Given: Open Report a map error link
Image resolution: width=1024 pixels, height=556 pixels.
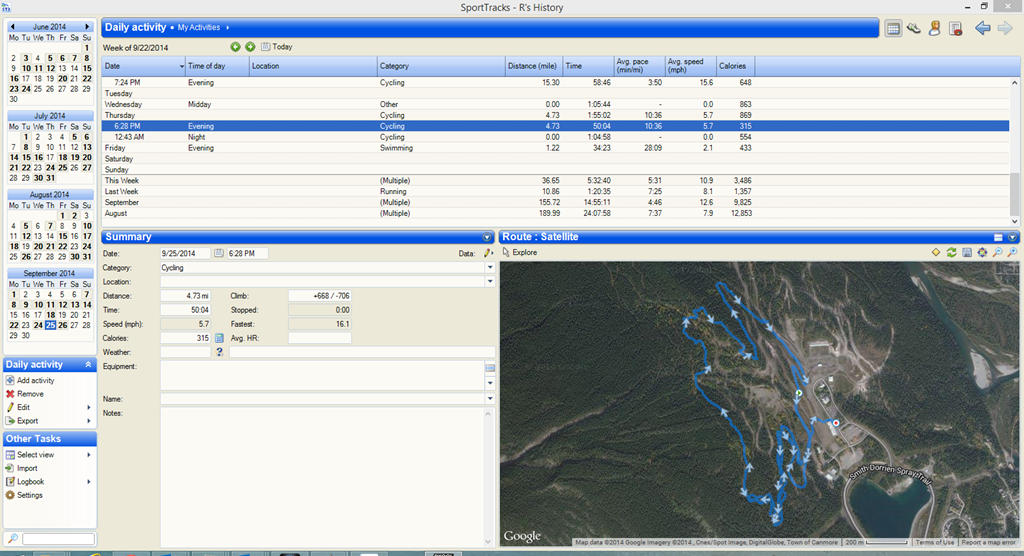Looking at the screenshot, I should coord(988,542).
